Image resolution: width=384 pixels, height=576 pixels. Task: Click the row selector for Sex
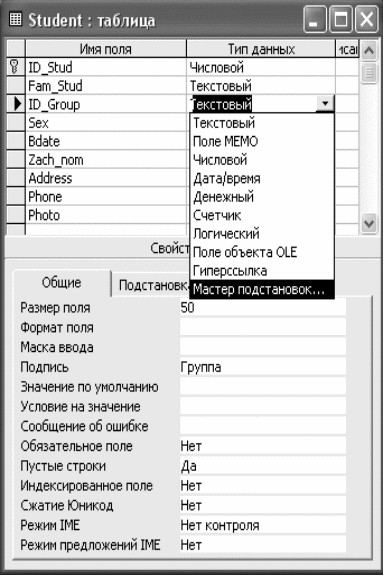point(16,123)
